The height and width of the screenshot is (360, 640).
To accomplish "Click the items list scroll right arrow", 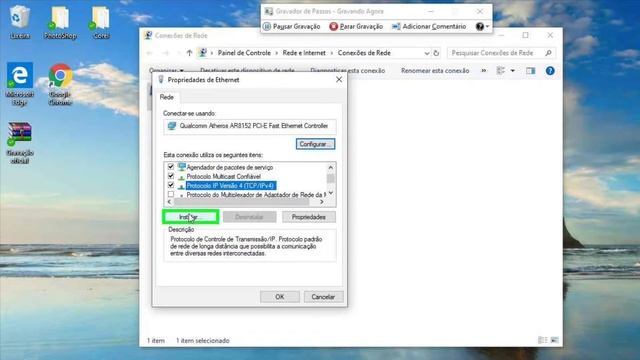I will 322,202.
